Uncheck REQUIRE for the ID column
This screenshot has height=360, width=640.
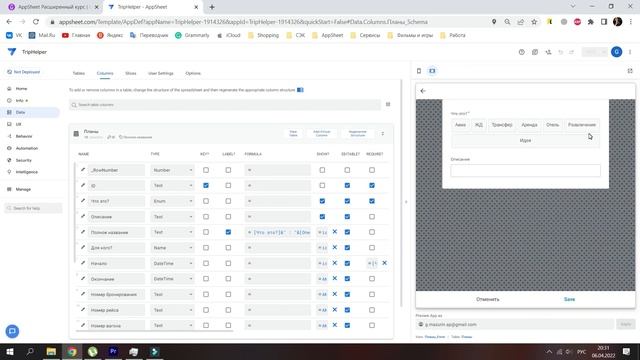coord(372,185)
